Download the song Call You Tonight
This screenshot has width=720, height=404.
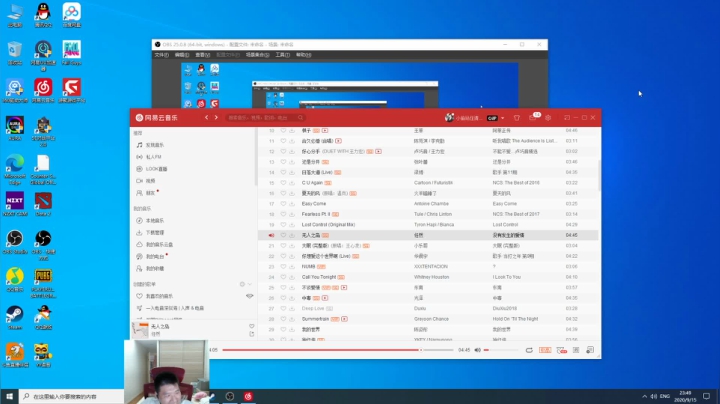tap(292, 277)
